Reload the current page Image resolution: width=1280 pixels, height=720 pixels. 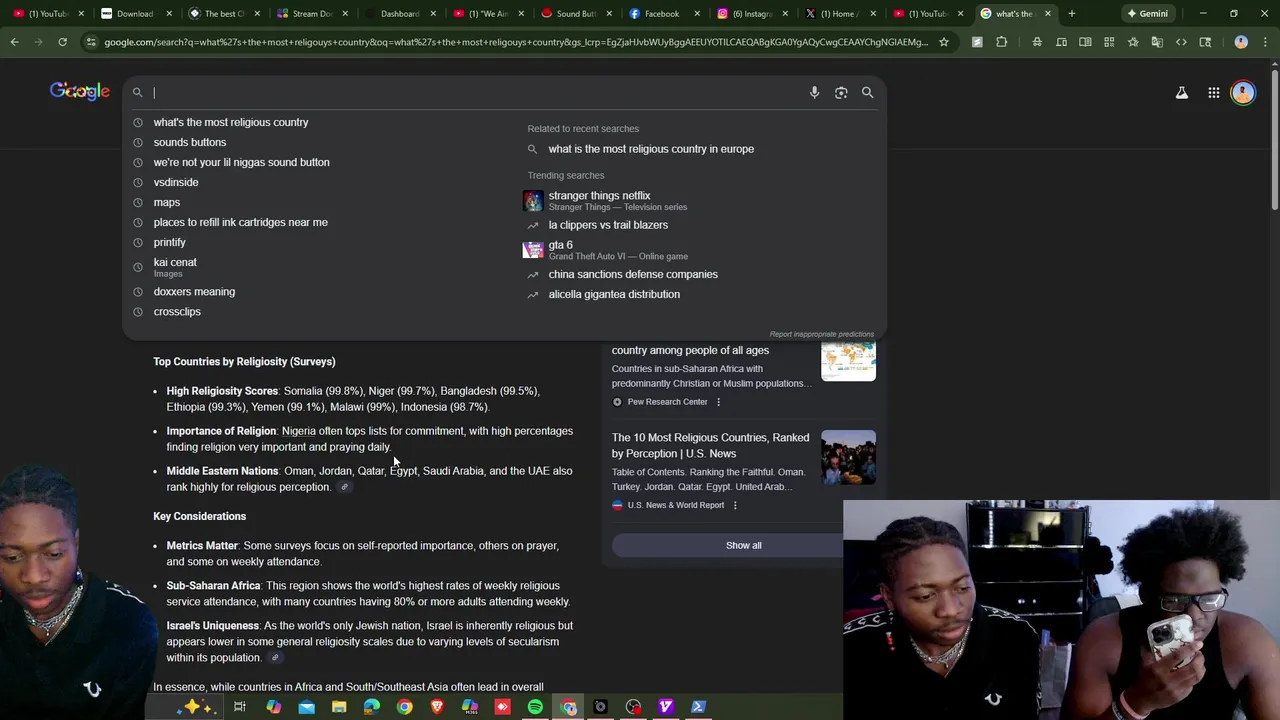tap(62, 42)
